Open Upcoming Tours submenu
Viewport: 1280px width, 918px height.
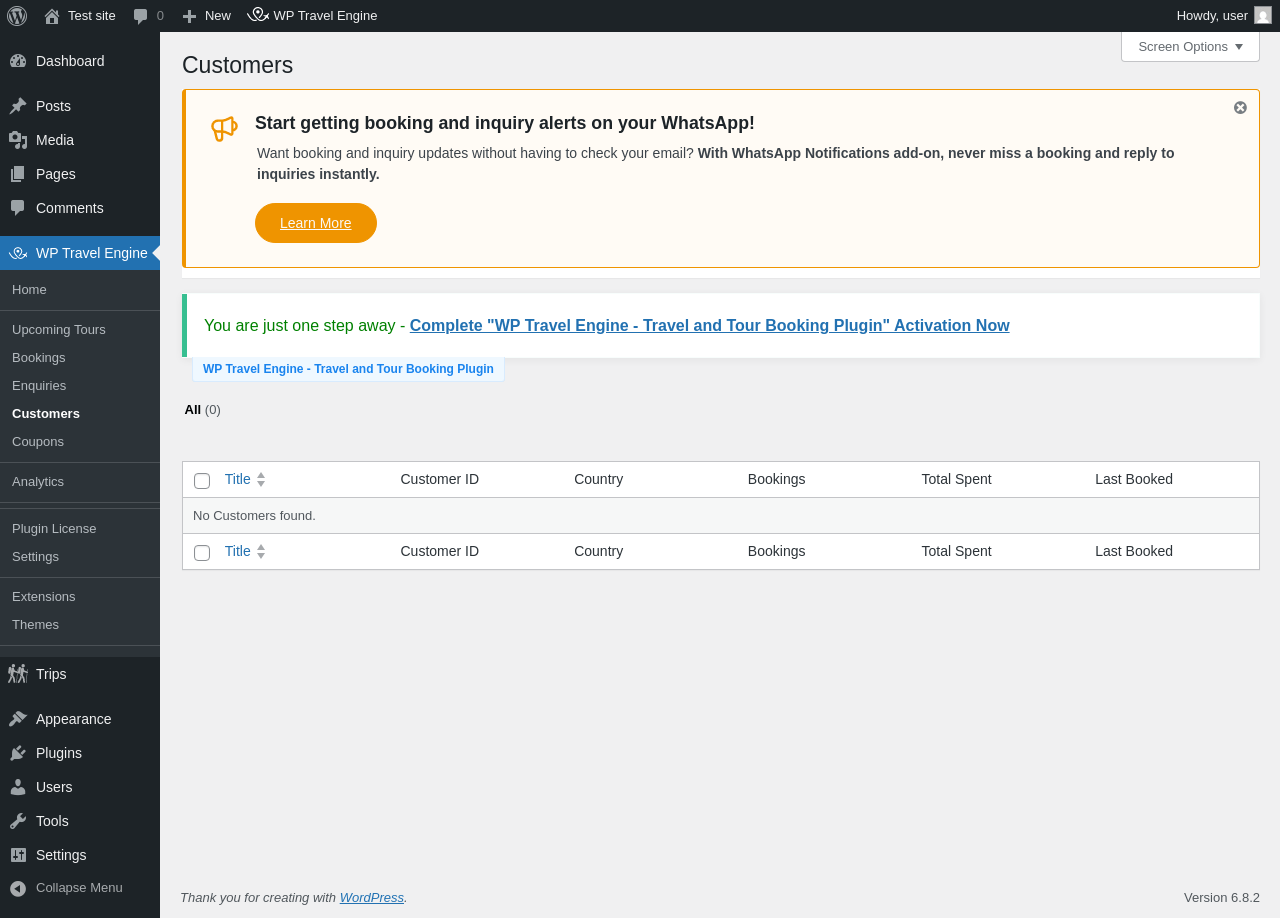58,330
